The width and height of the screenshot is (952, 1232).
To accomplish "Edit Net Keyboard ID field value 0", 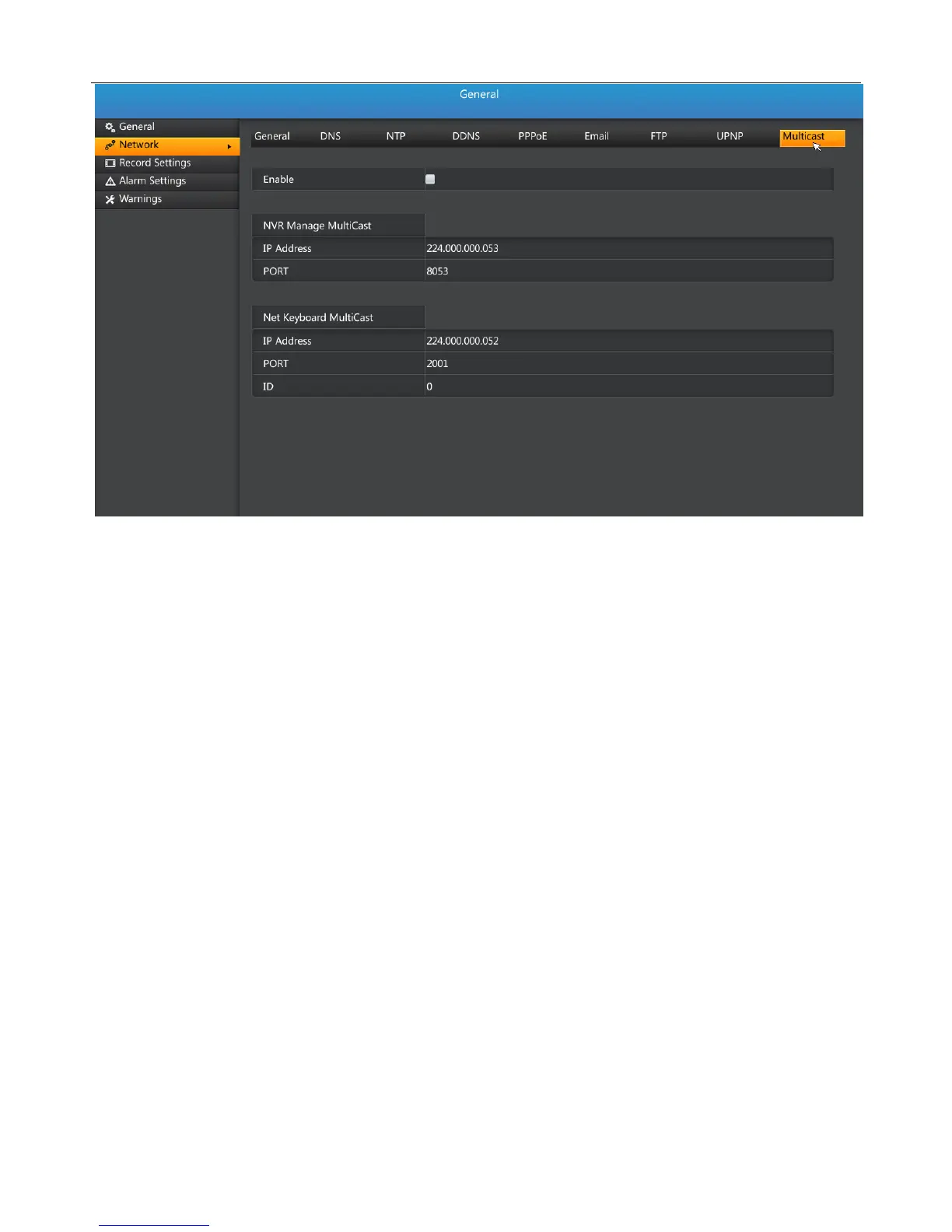I will [628, 387].
